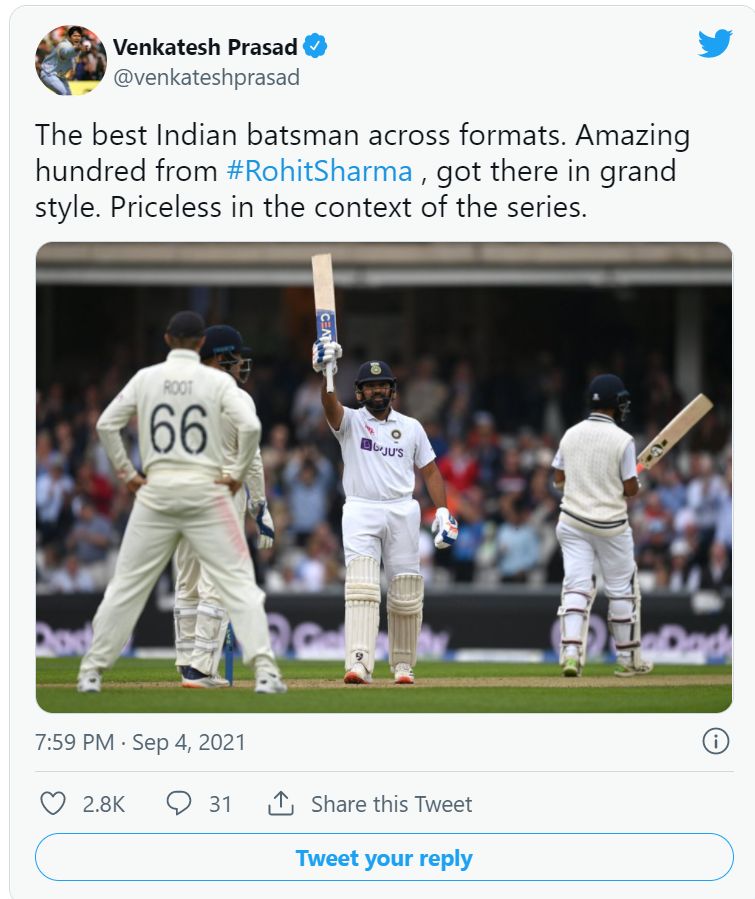Open the #RohitSharma hashtag link
Image resolution: width=755 pixels, height=899 pixels.
pos(320,171)
